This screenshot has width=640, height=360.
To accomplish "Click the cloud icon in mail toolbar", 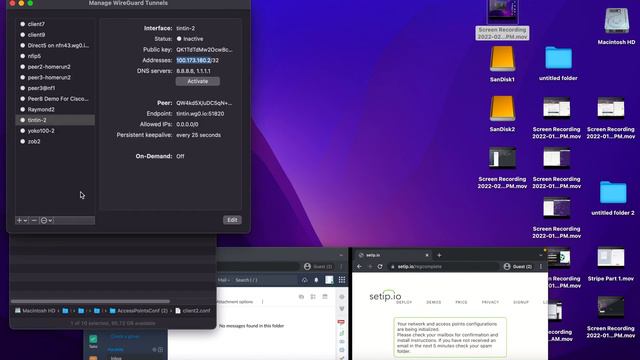I will [x=304, y=280].
